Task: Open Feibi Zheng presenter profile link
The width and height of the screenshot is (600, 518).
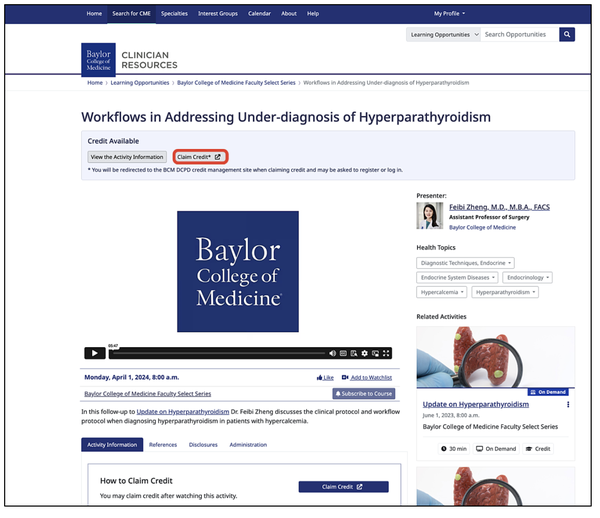Action: coord(499,207)
